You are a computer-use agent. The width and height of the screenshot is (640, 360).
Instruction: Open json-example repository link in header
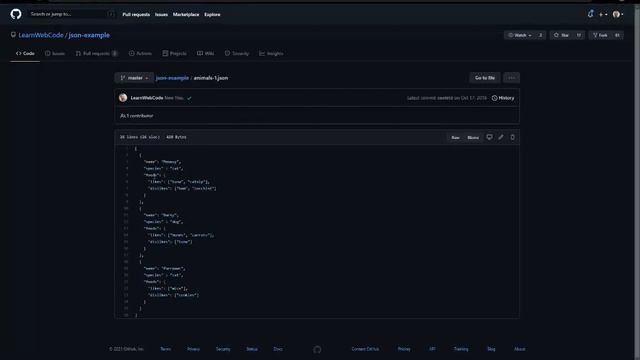(x=89, y=35)
